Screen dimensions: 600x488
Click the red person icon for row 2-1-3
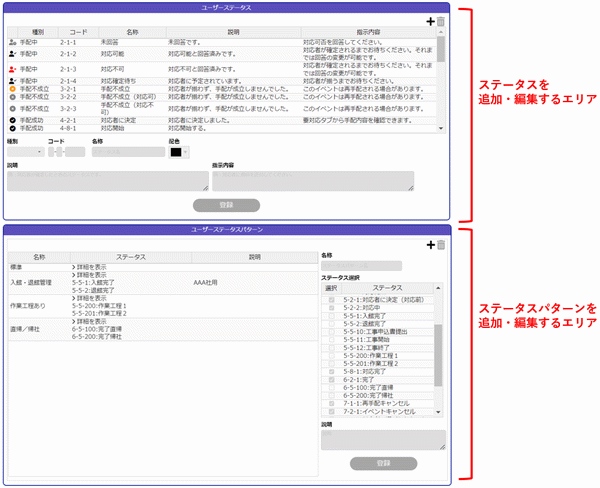pos(11,68)
